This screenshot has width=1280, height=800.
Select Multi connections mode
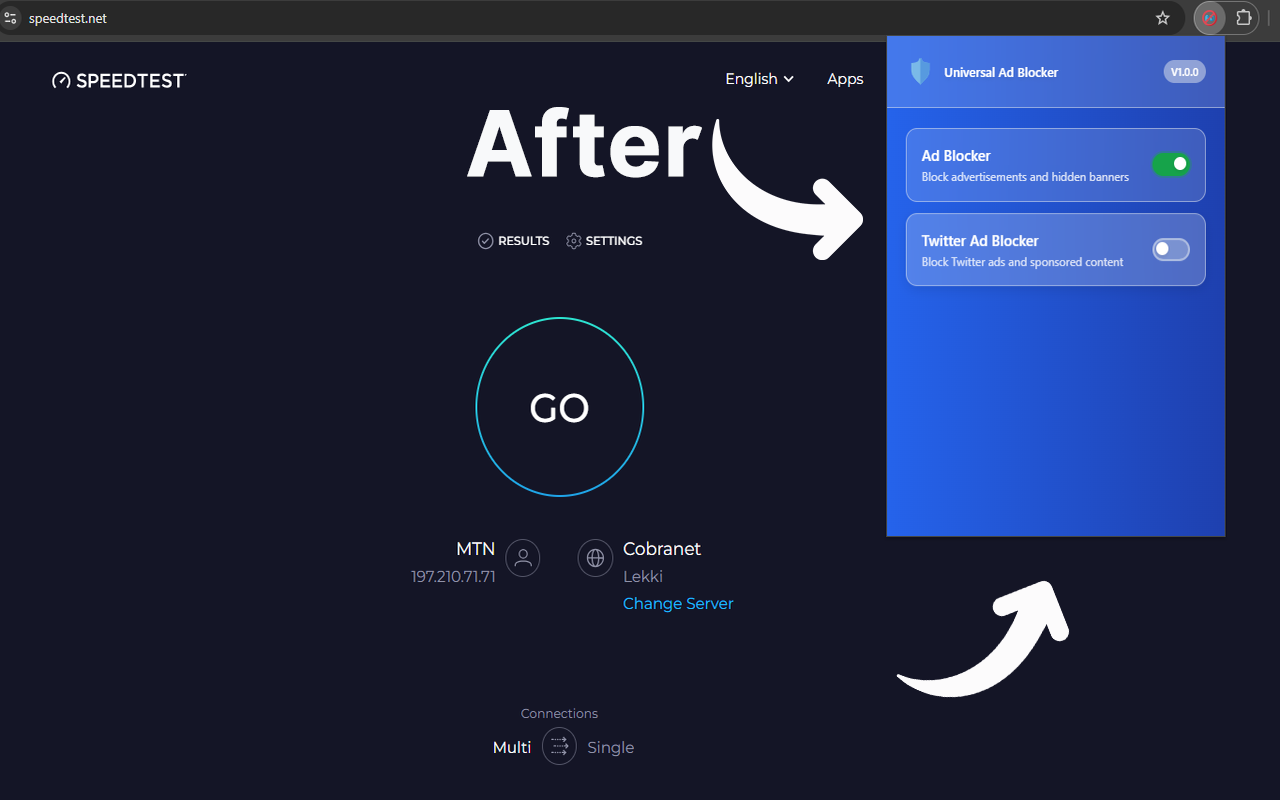coord(512,748)
